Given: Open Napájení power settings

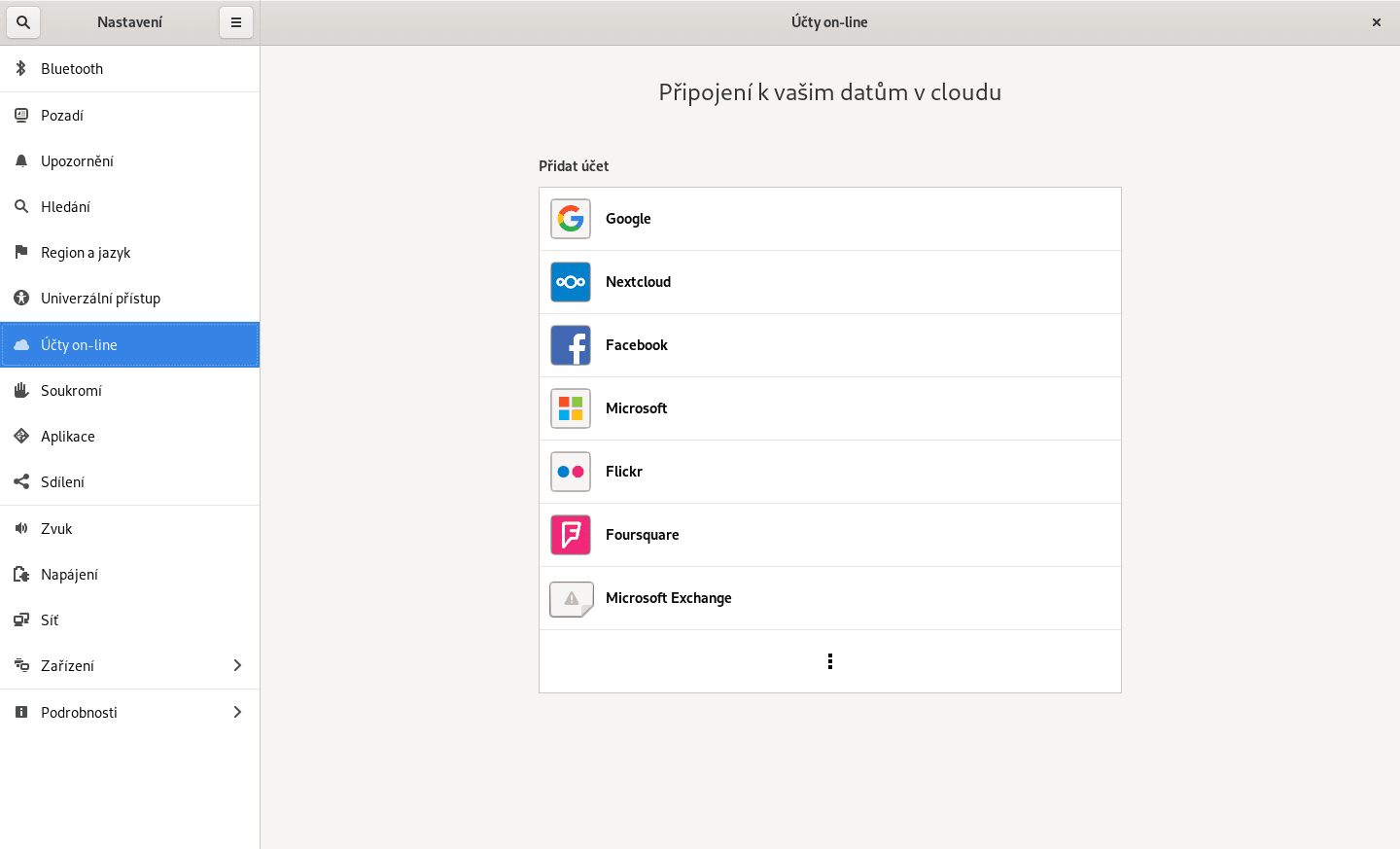Looking at the screenshot, I should [130, 574].
